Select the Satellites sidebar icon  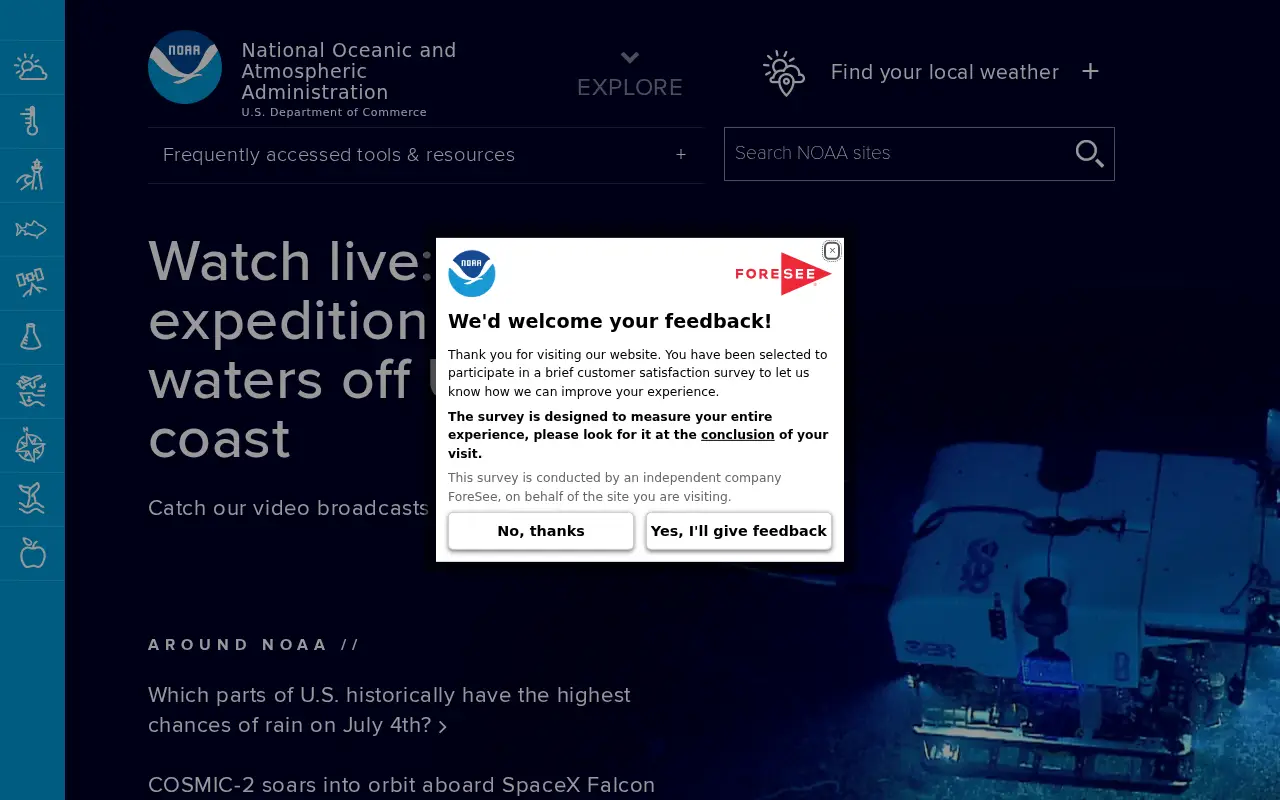31,283
